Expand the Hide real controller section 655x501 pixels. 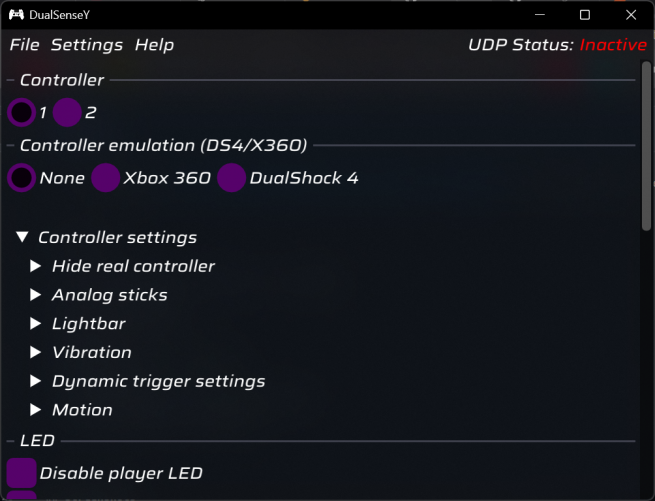[x=36, y=267]
